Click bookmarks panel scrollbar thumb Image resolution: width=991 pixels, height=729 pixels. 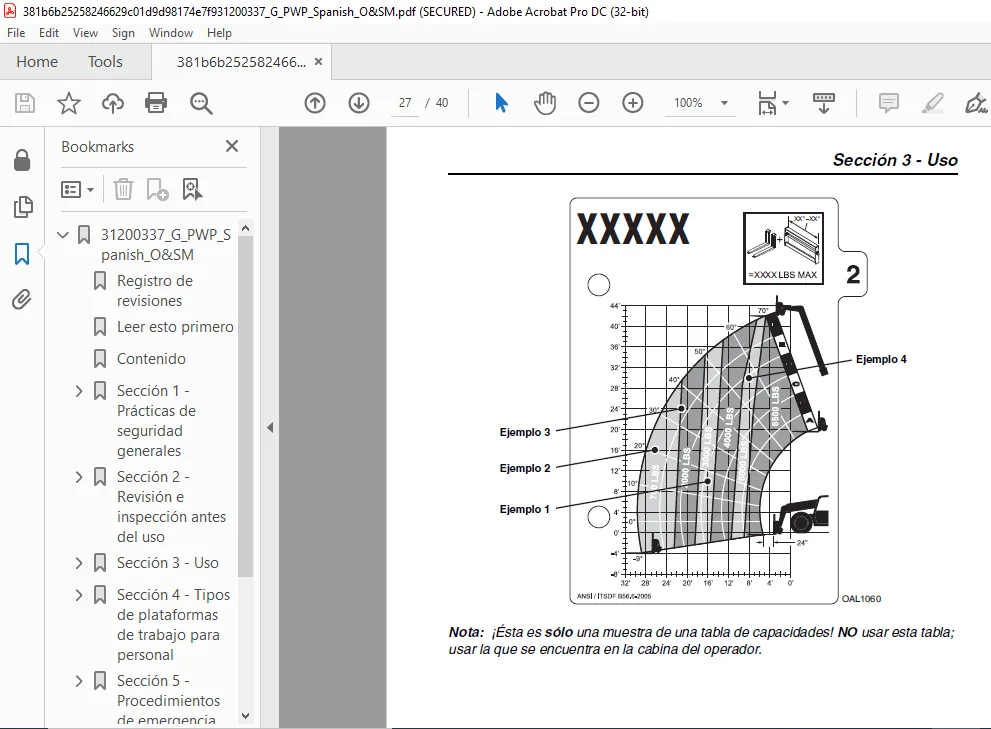click(x=246, y=406)
